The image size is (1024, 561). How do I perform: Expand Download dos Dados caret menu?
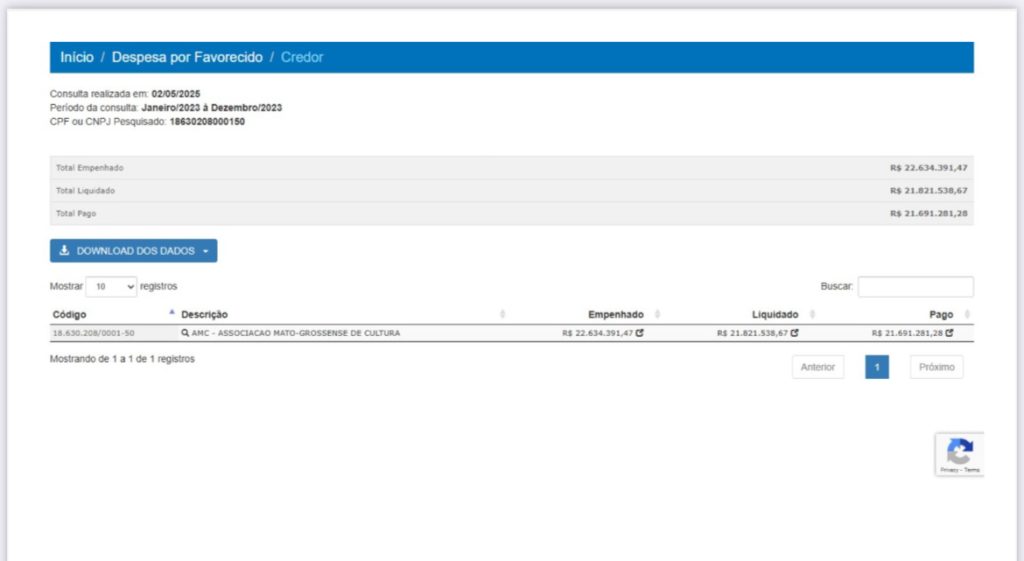[x=206, y=251]
